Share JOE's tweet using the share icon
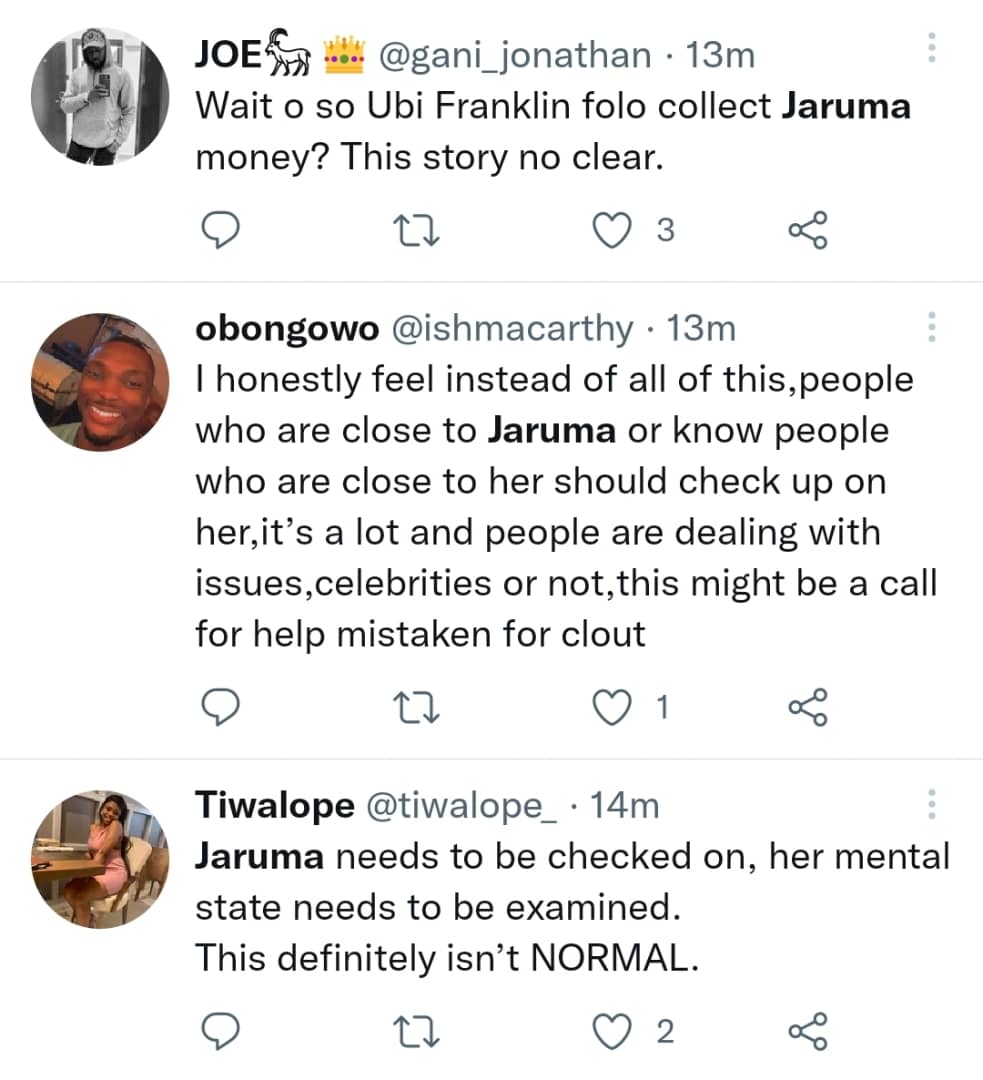This screenshot has width=983, height=1080. (x=812, y=229)
